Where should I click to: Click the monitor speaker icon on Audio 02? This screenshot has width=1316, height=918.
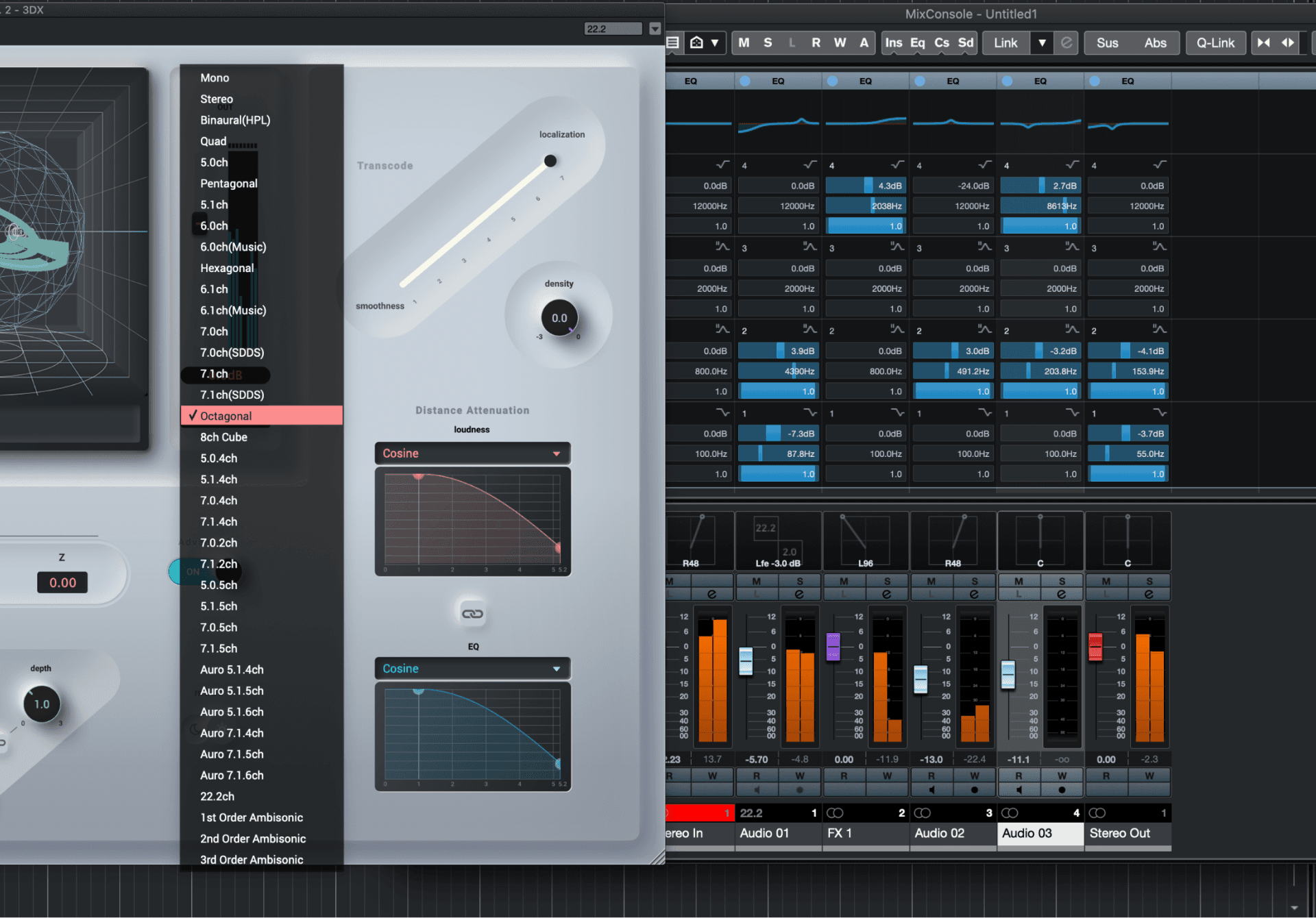931,790
